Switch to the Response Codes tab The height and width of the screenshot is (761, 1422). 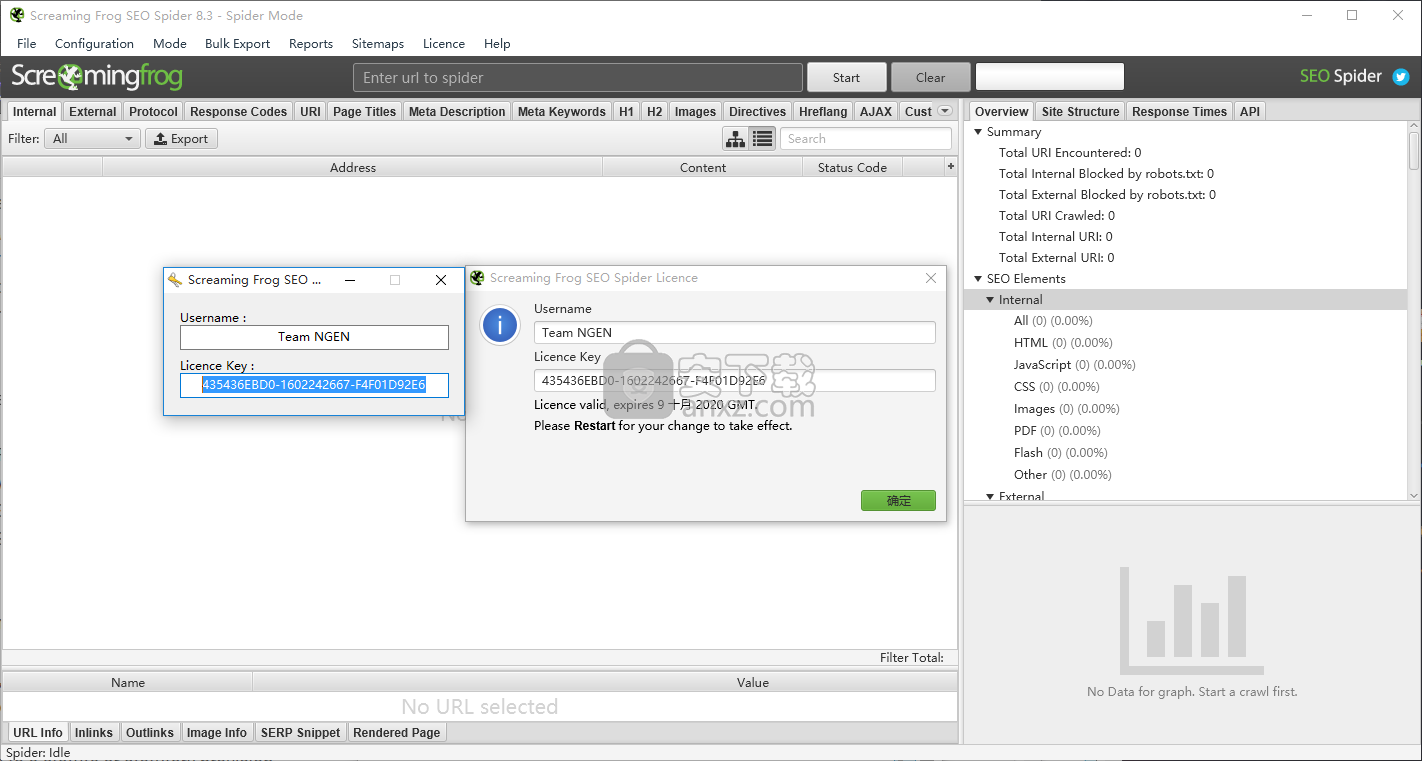(238, 112)
